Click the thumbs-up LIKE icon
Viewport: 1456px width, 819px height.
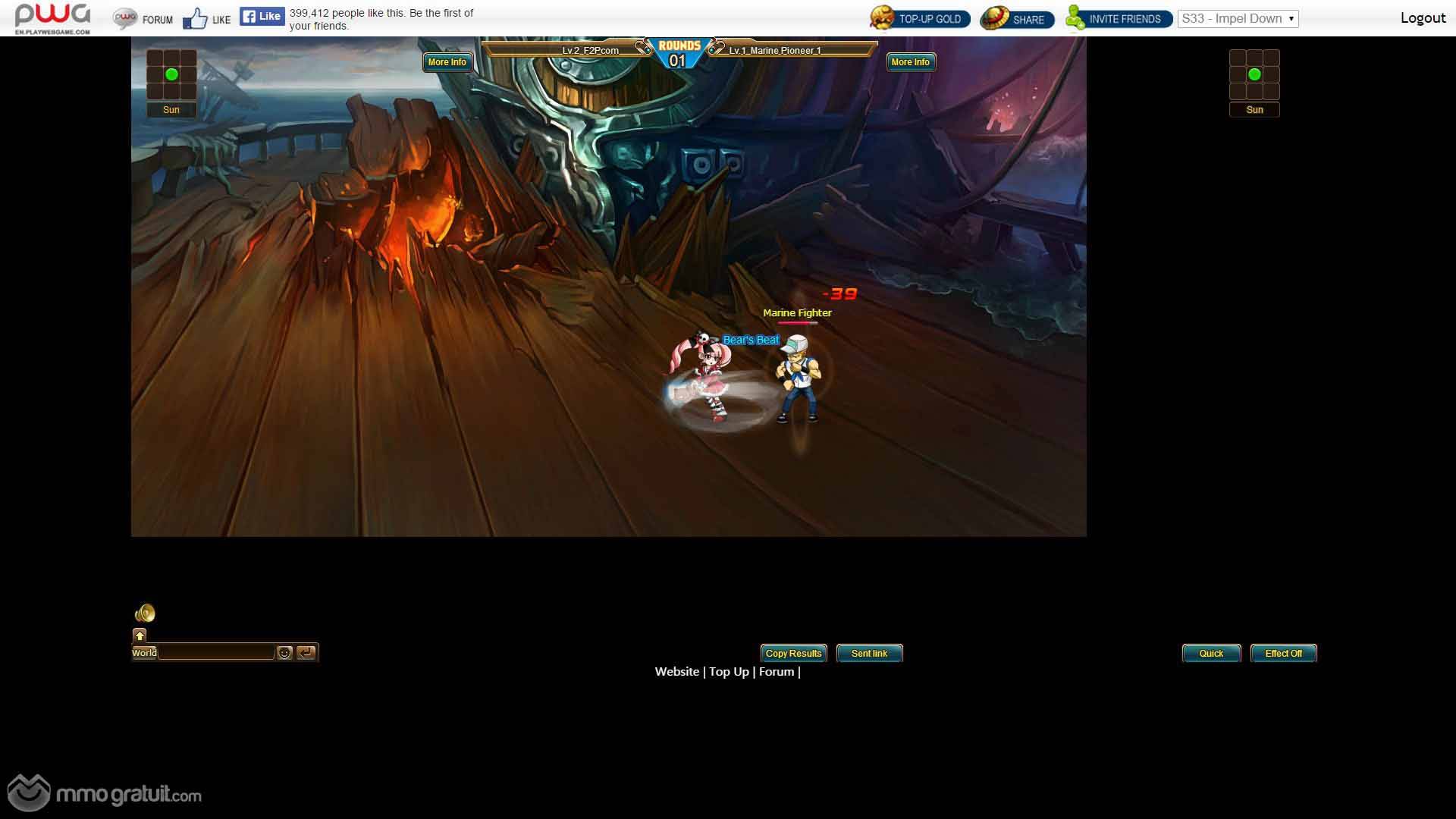point(195,19)
